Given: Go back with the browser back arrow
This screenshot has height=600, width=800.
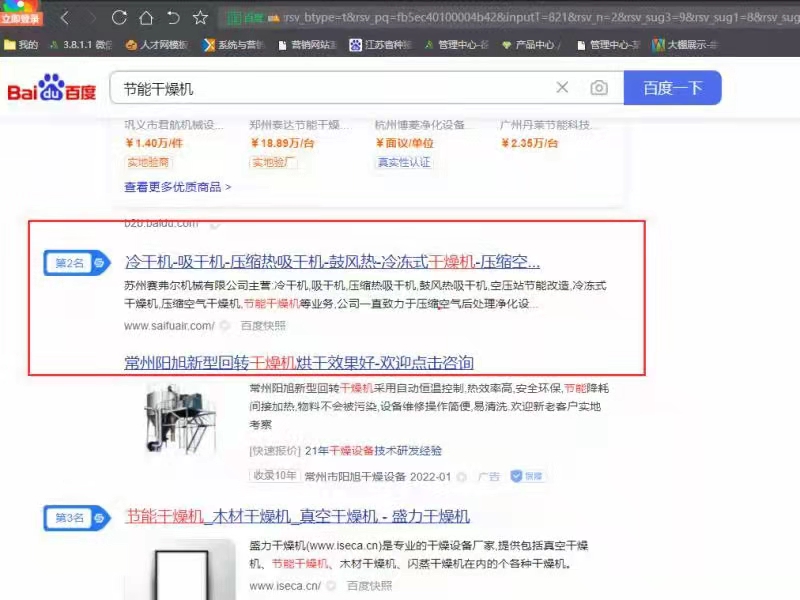Looking at the screenshot, I should [65, 18].
